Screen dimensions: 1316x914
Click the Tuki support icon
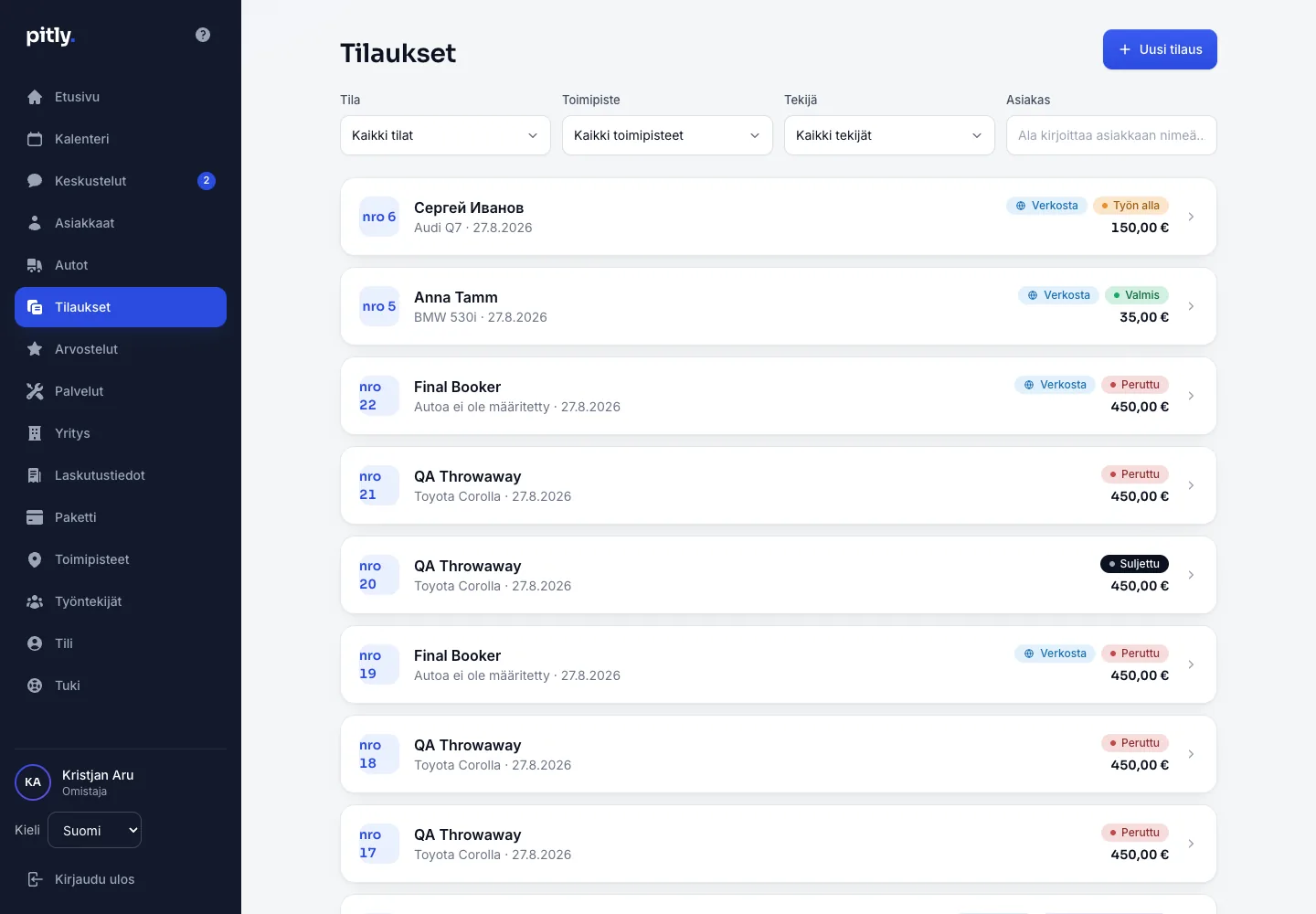coord(35,685)
